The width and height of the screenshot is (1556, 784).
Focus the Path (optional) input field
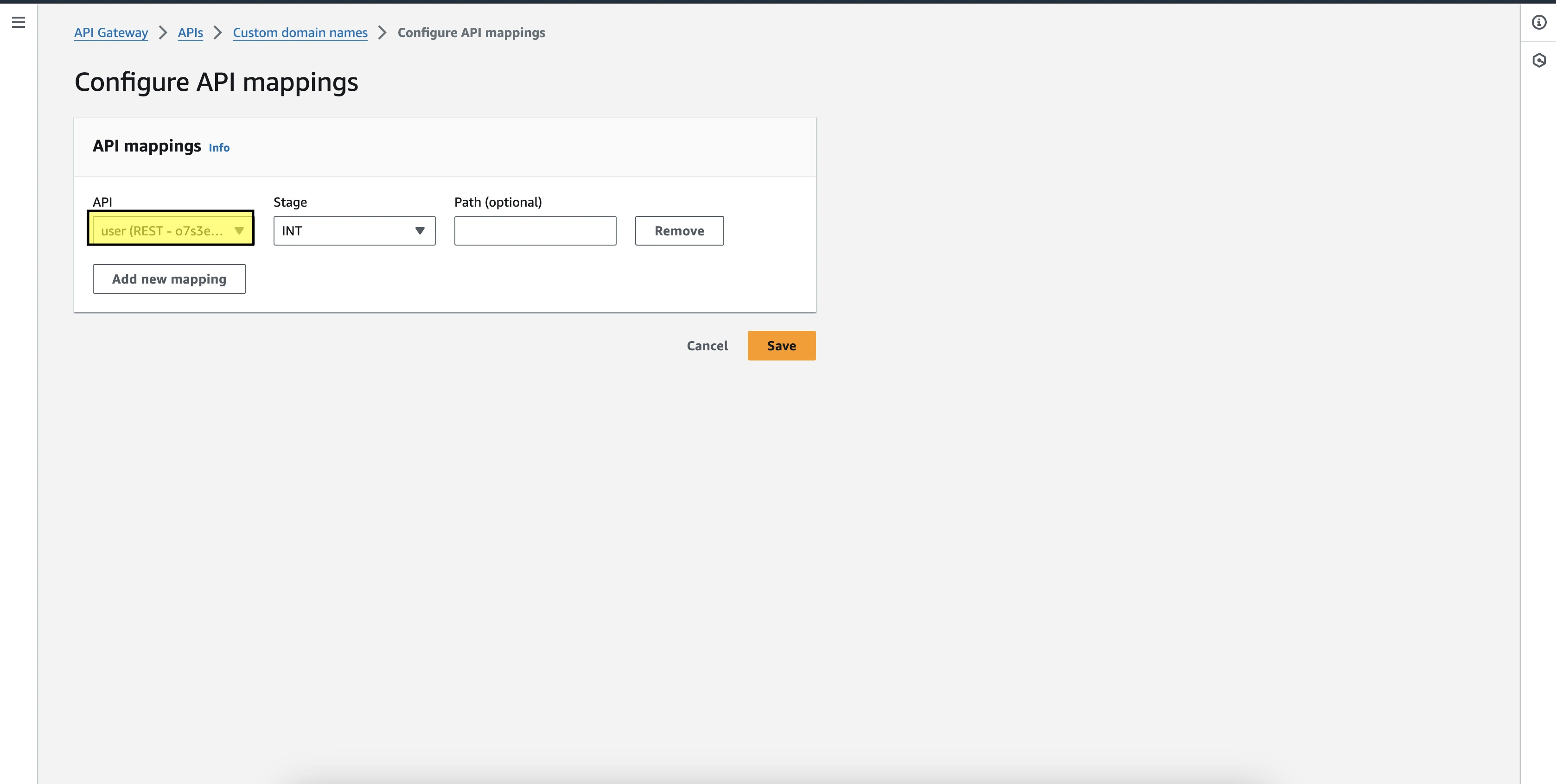[x=535, y=231]
